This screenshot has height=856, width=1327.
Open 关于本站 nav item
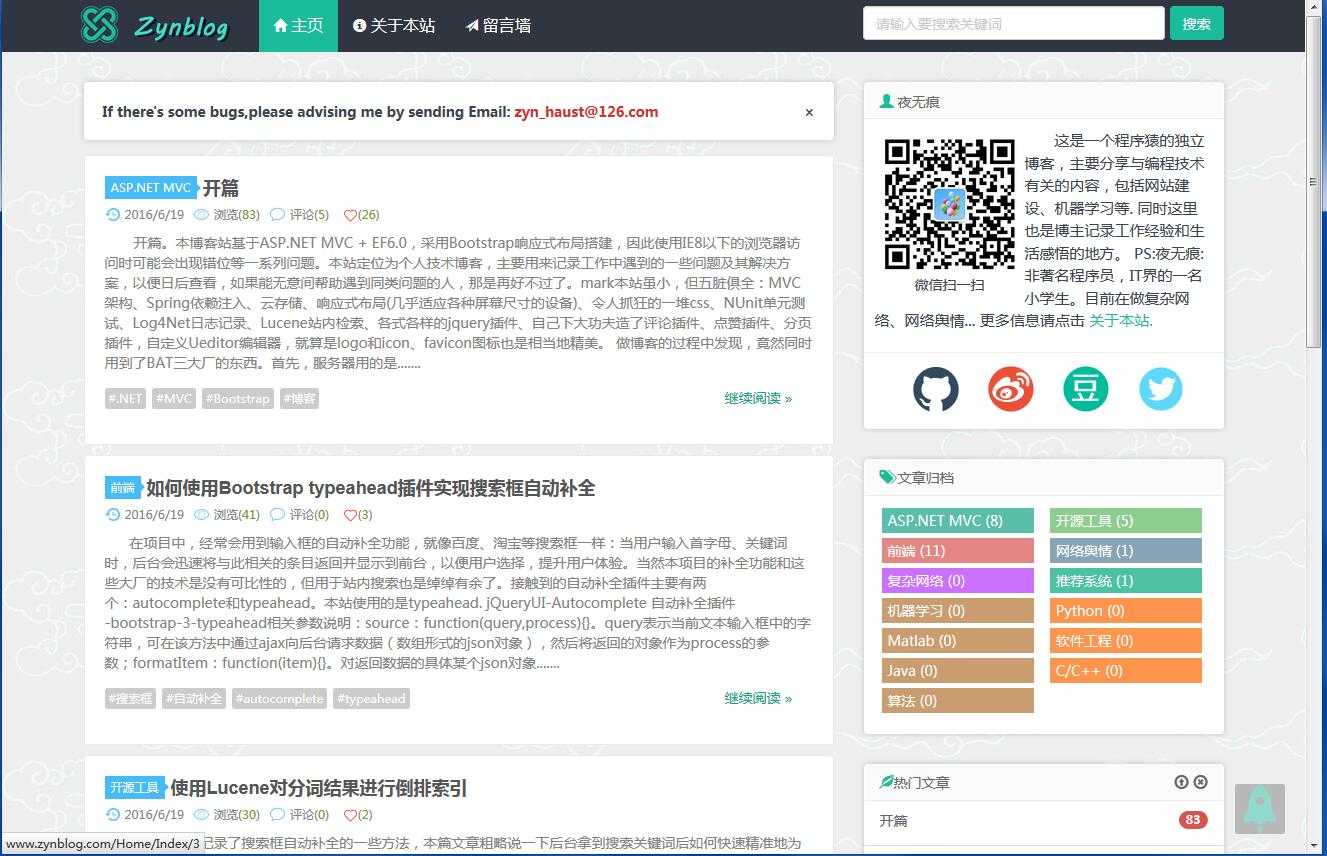(x=394, y=26)
